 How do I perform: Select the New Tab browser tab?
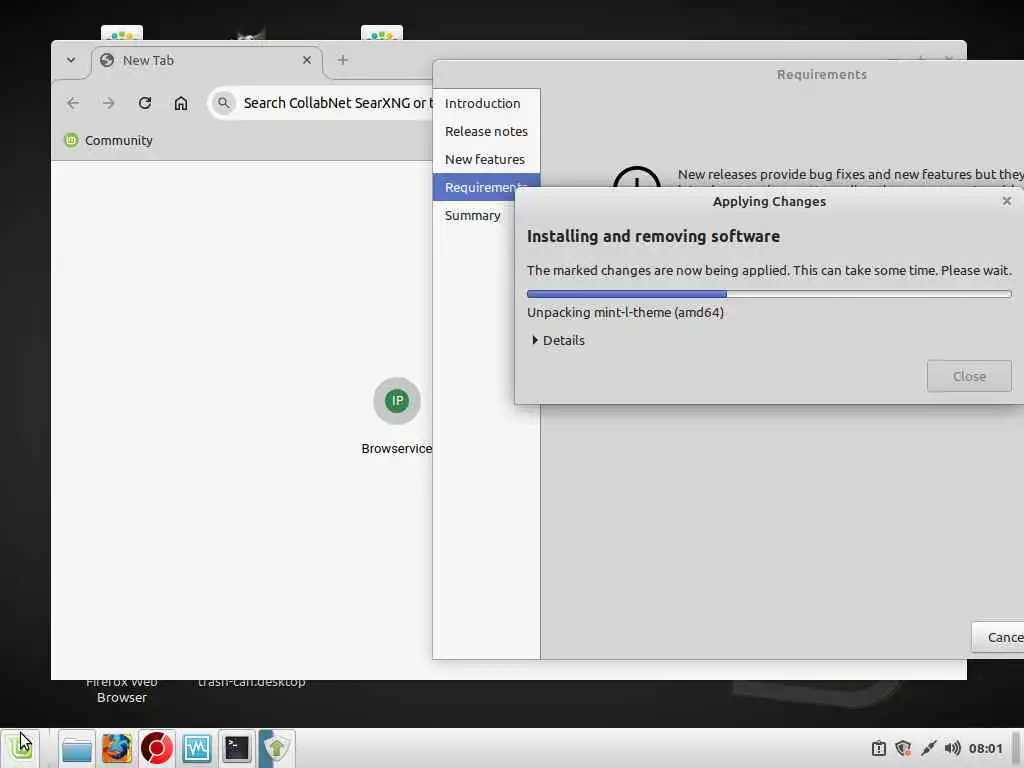(x=206, y=61)
